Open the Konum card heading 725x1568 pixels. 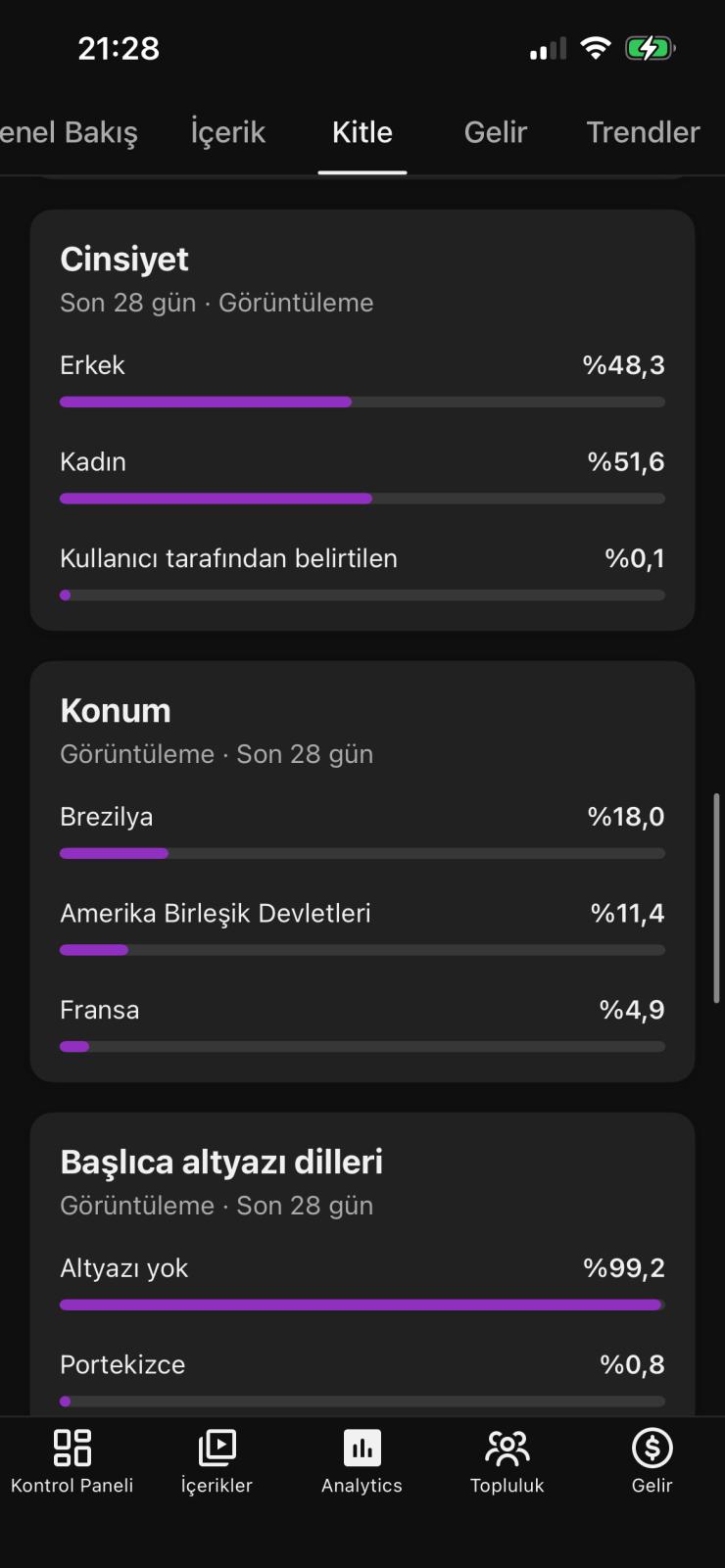116,711
